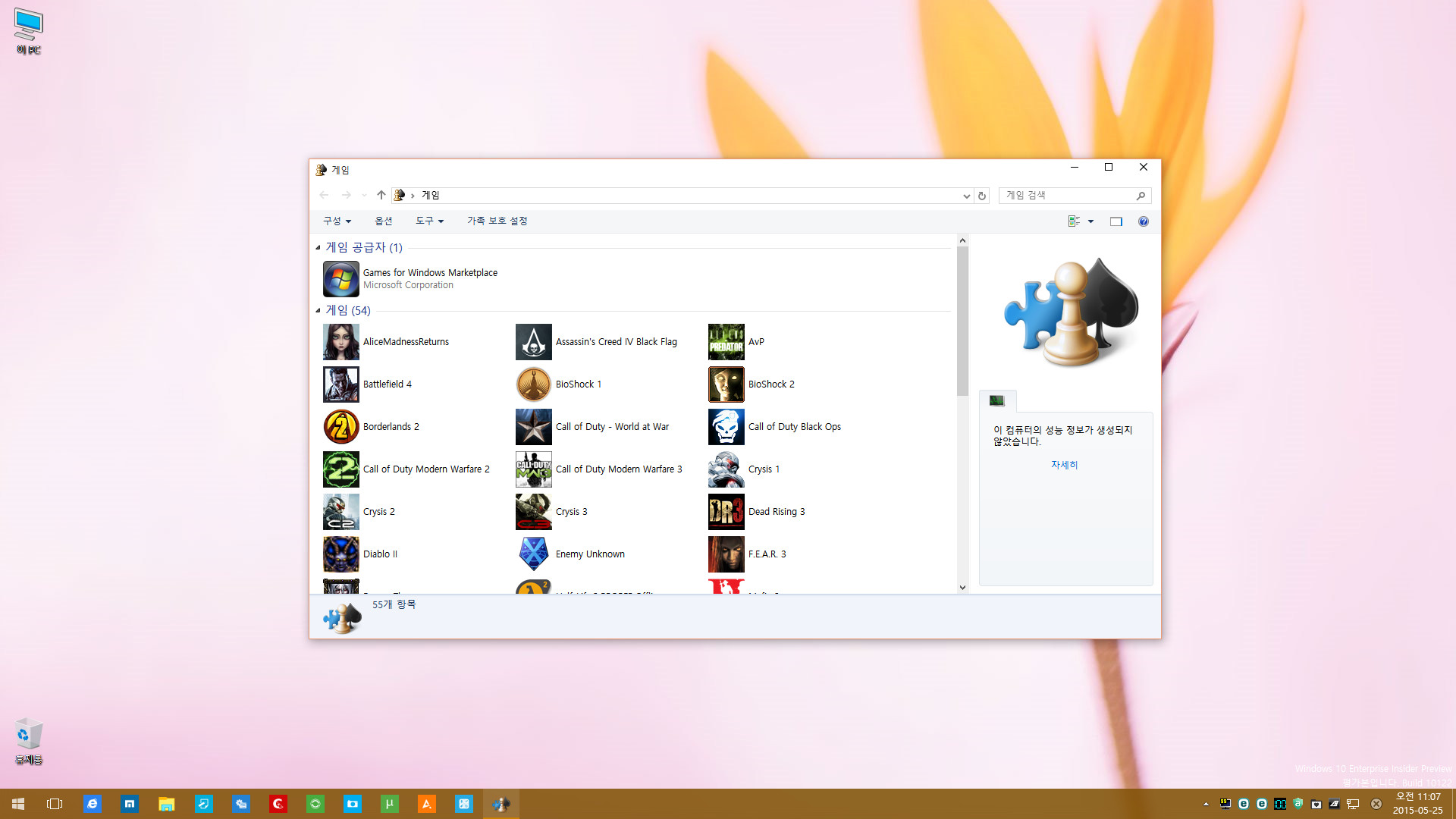Open the view options dropdown arrow

tap(1091, 221)
